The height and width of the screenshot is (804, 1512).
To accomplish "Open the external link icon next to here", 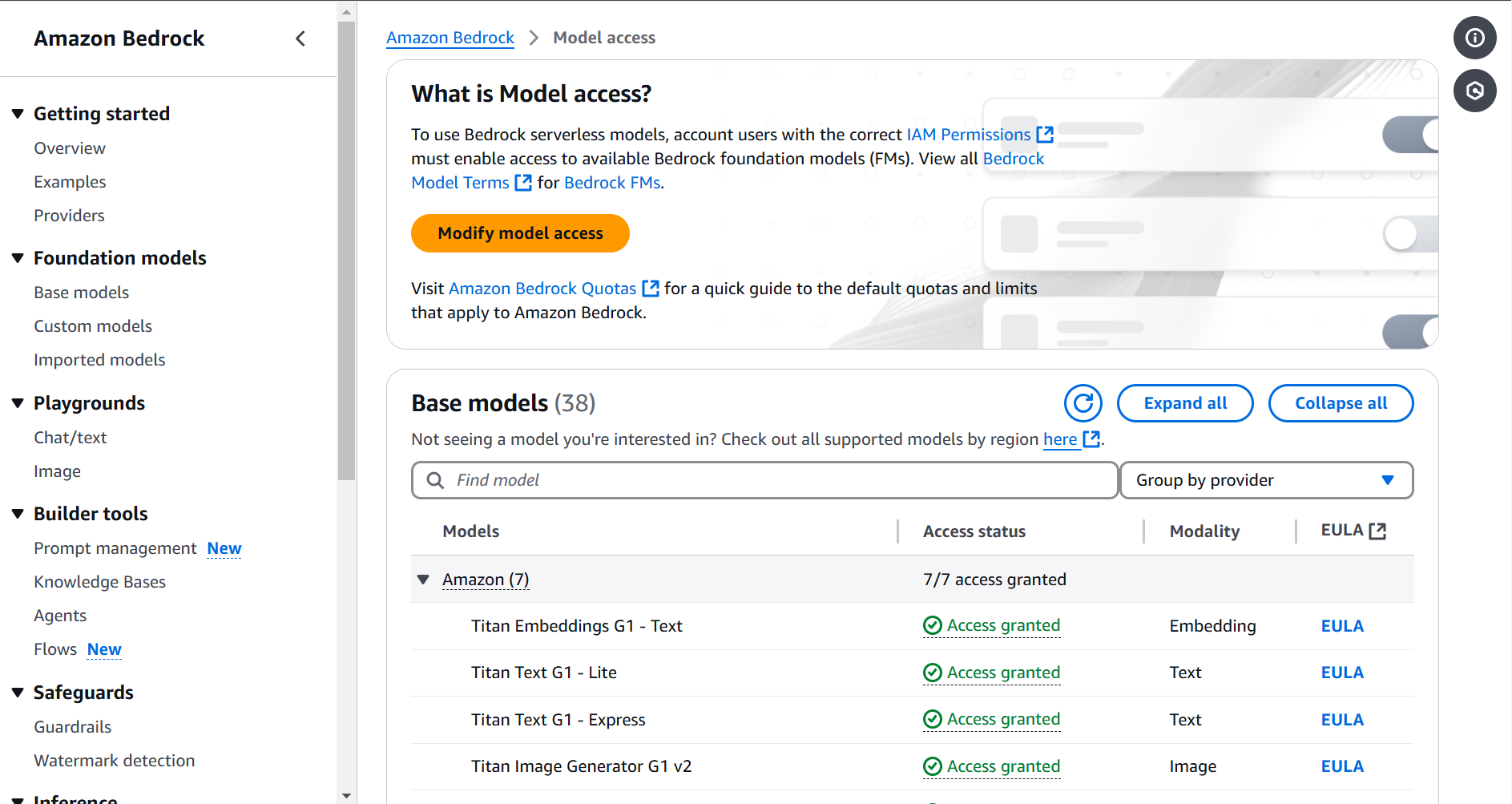I will tap(1091, 439).
